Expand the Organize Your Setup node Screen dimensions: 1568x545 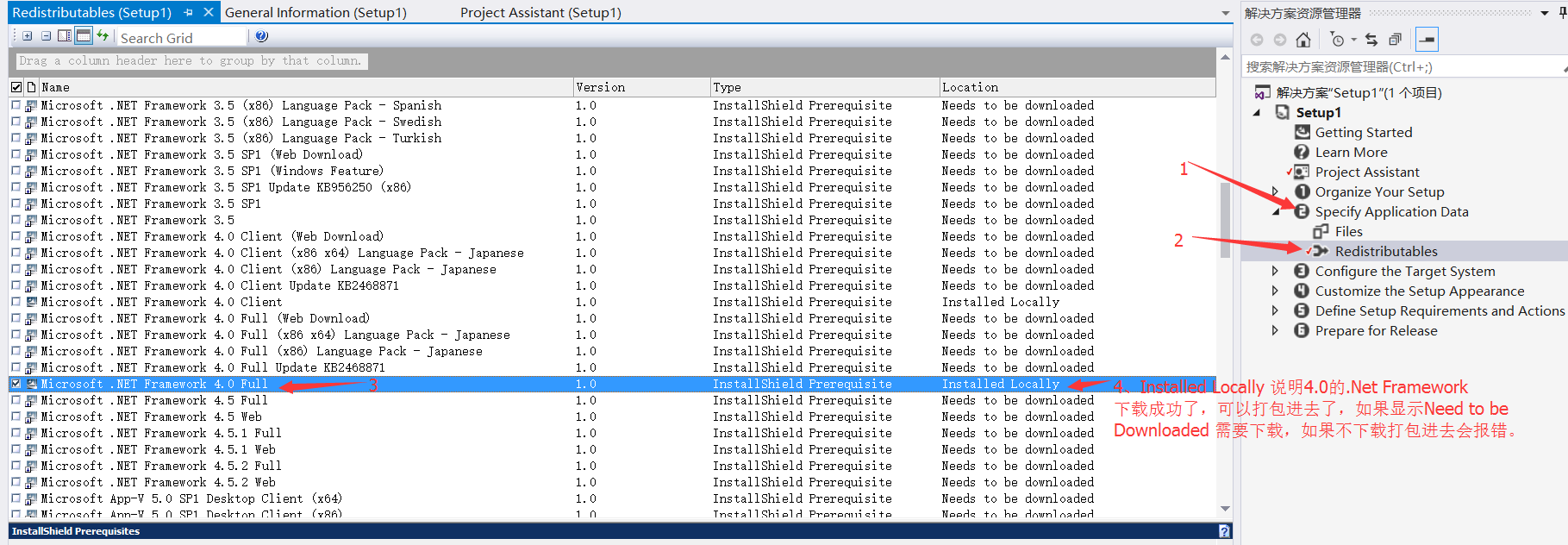click(x=1276, y=191)
